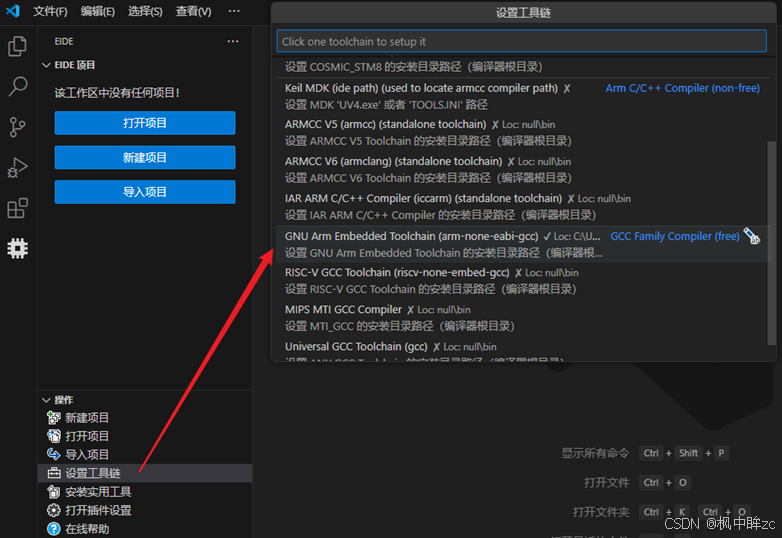Open the menu bar overflow (···)
782x538 pixels.
(x=234, y=11)
